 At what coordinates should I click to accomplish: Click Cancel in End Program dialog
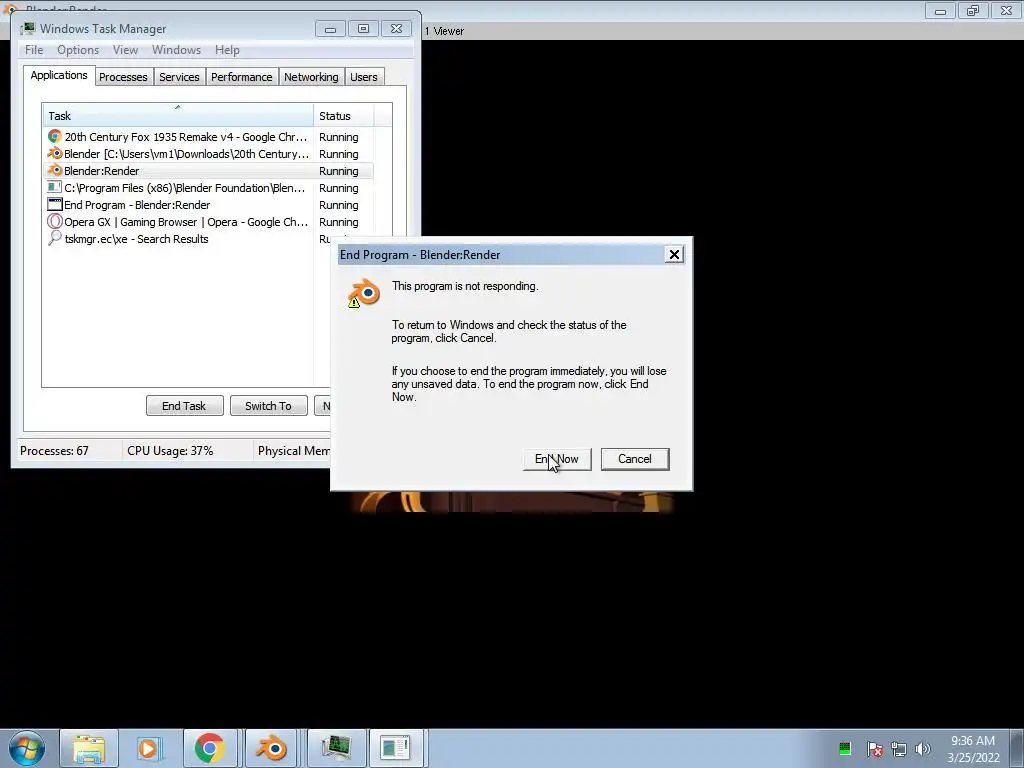pos(635,458)
